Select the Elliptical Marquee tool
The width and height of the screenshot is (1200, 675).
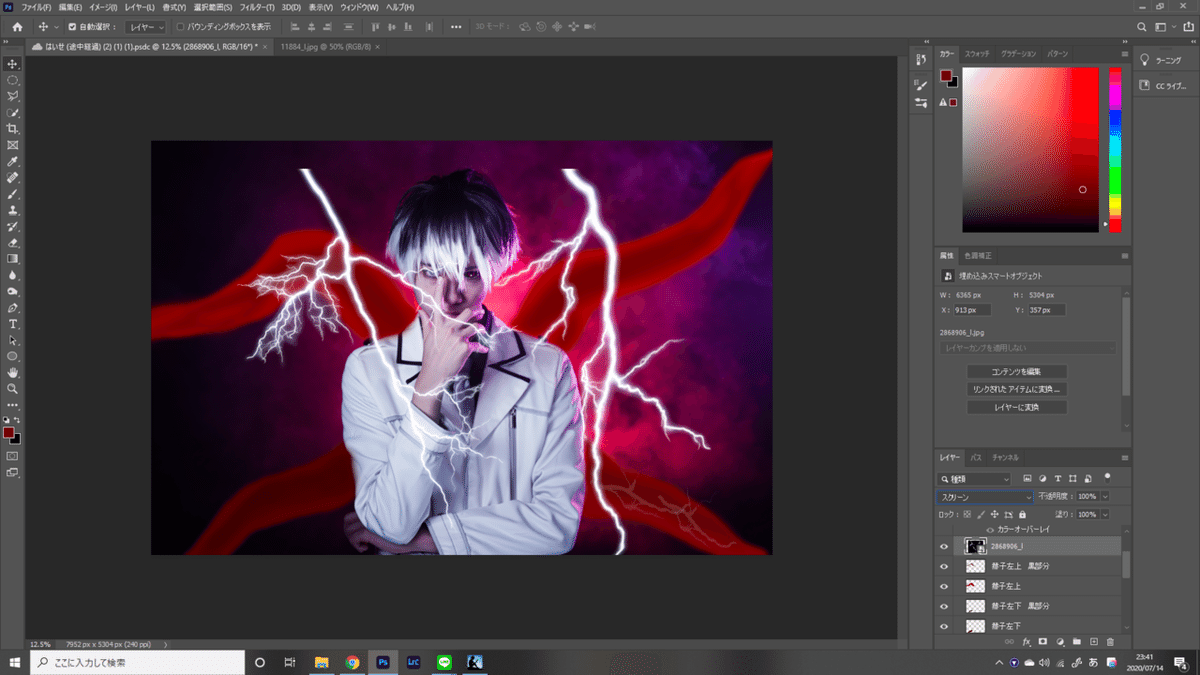[x=13, y=80]
